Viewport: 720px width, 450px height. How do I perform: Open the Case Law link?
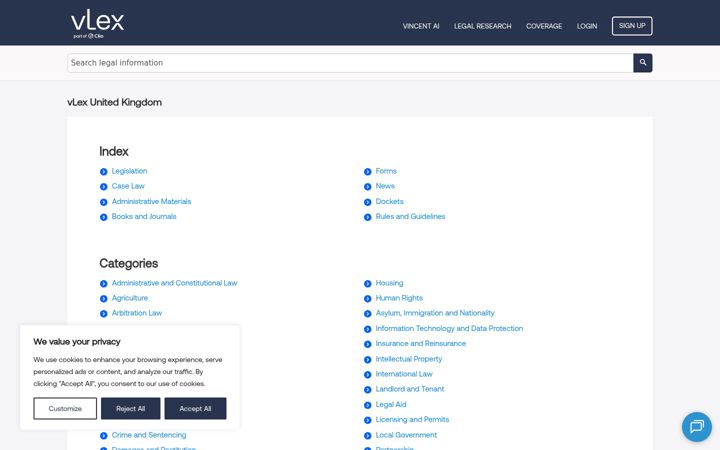pos(128,186)
